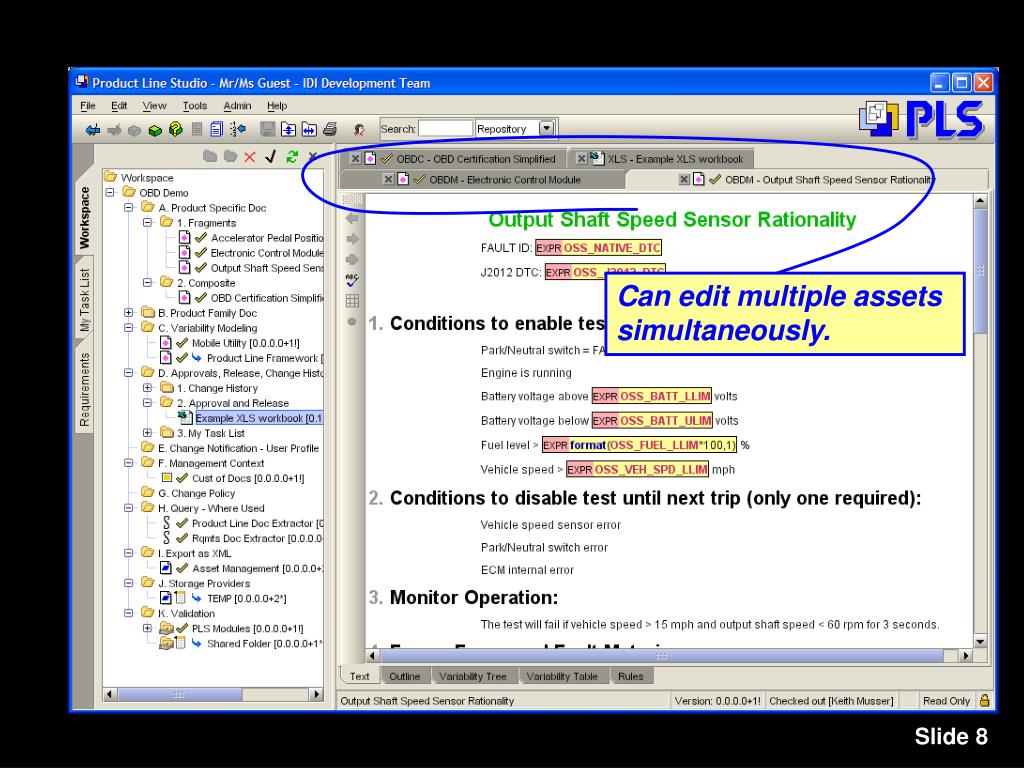
Task: Click the gray left arrow in editor sidebar
Action: [352, 218]
